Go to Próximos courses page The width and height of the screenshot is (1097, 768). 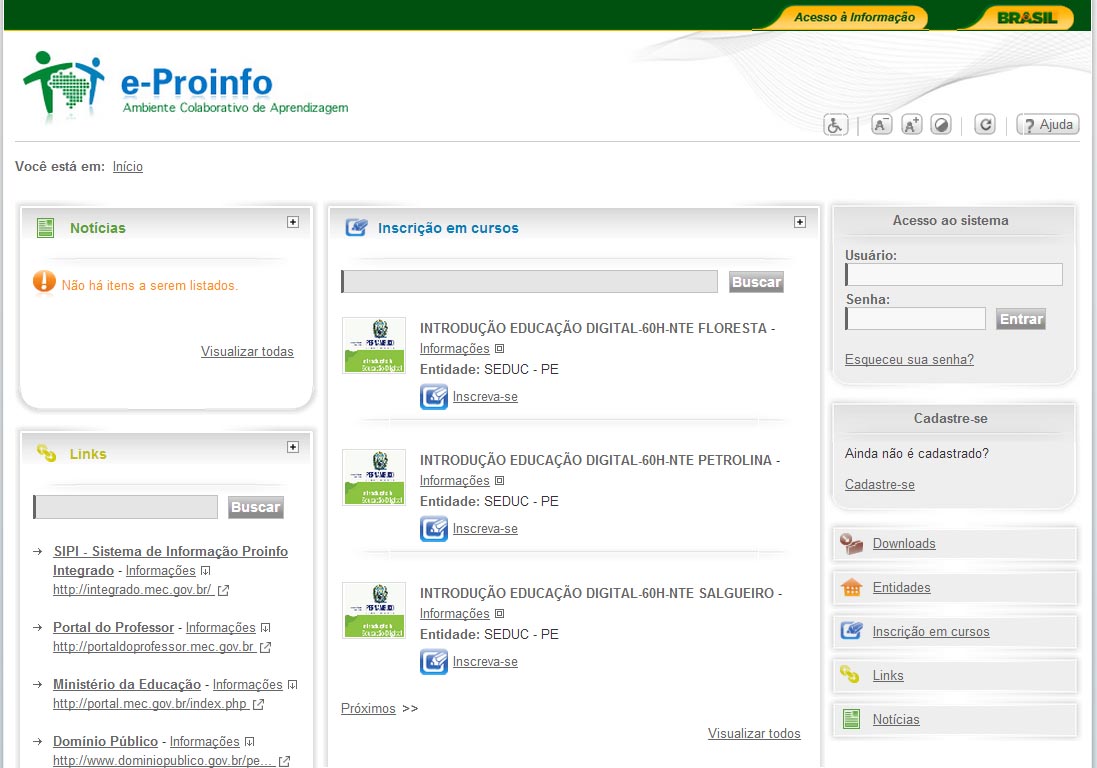tap(368, 709)
